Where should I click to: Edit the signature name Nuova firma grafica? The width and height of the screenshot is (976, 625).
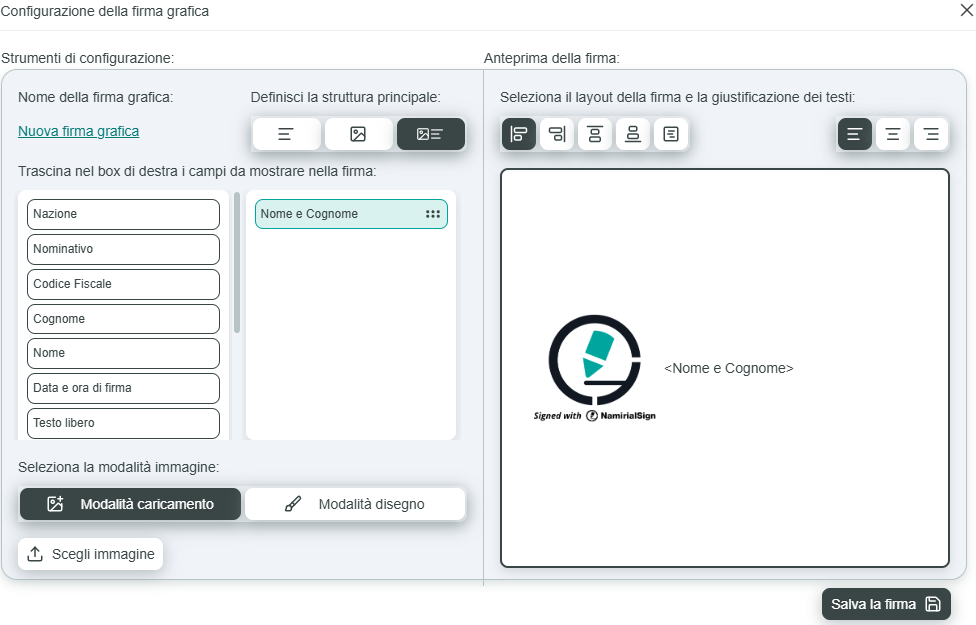tap(78, 131)
